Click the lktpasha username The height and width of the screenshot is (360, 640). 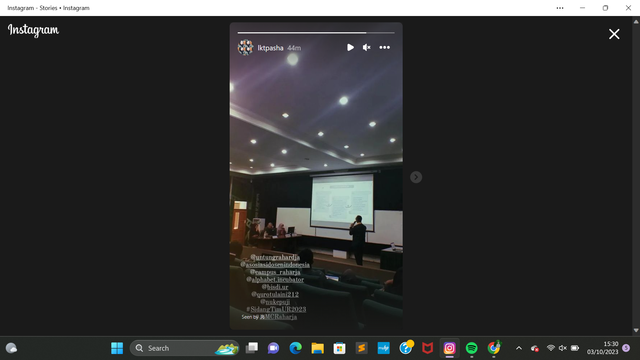point(270,48)
